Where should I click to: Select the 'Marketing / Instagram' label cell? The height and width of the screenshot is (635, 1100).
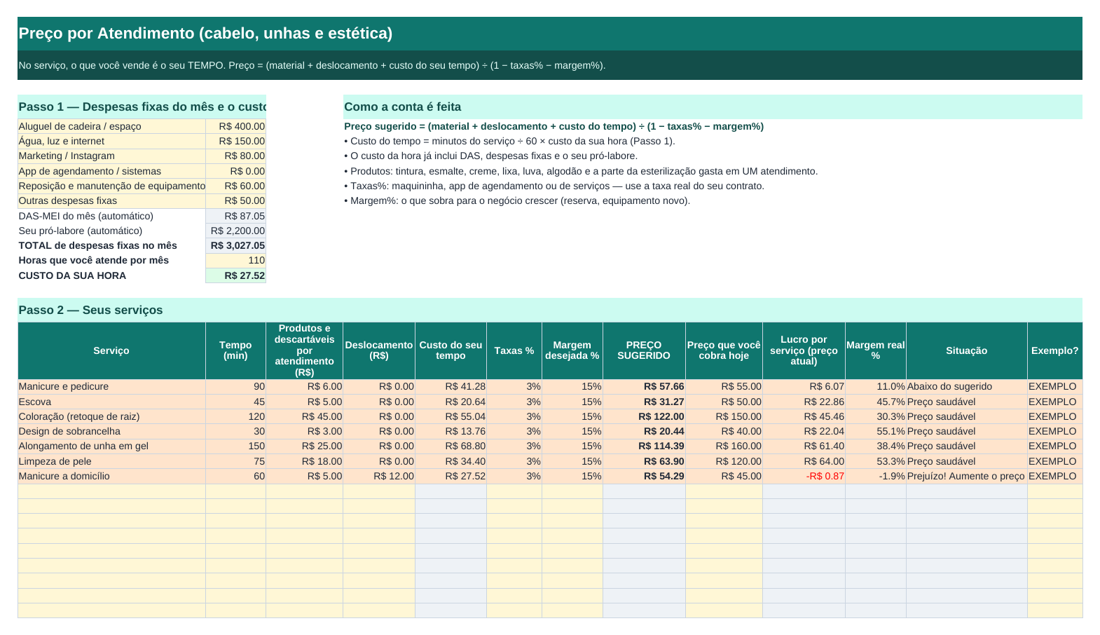pos(112,156)
